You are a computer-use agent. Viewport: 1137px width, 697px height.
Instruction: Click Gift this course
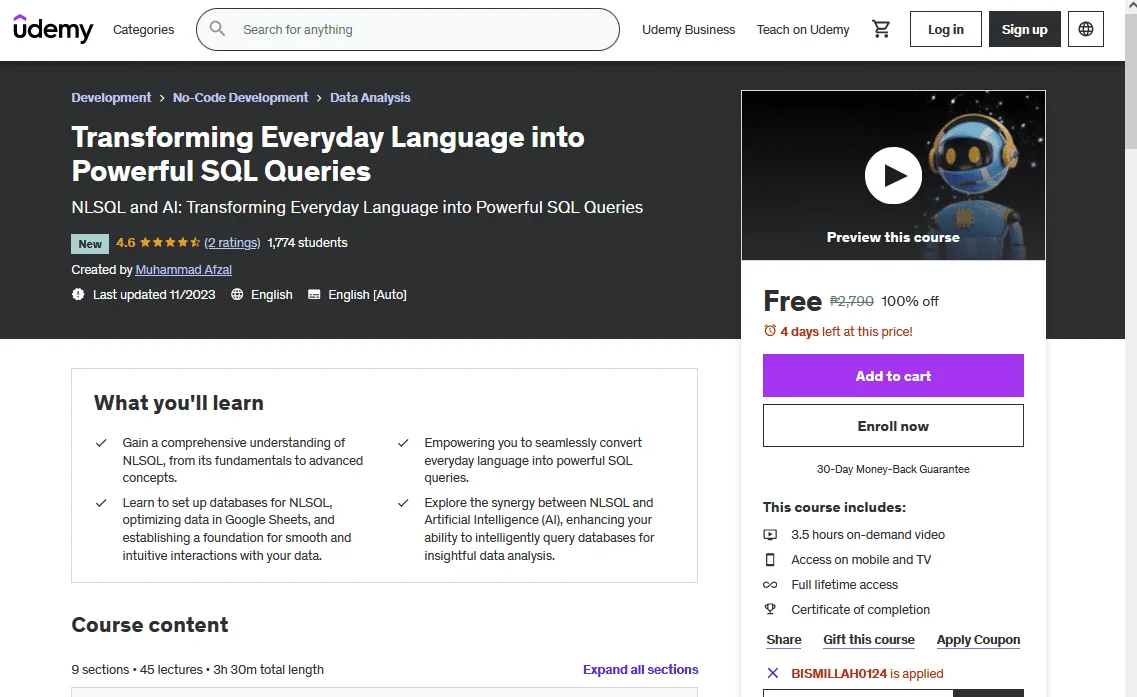[x=869, y=640]
